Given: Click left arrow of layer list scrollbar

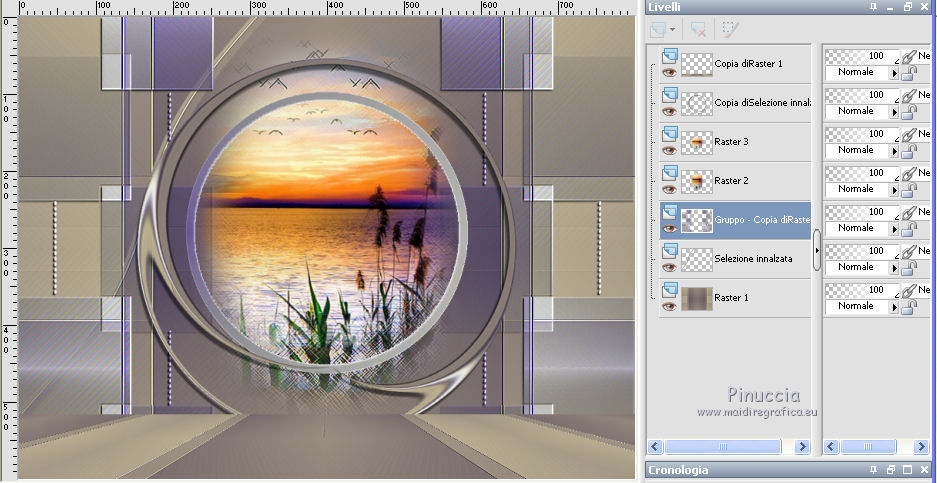Looking at the screenshot, I should 656,447.
